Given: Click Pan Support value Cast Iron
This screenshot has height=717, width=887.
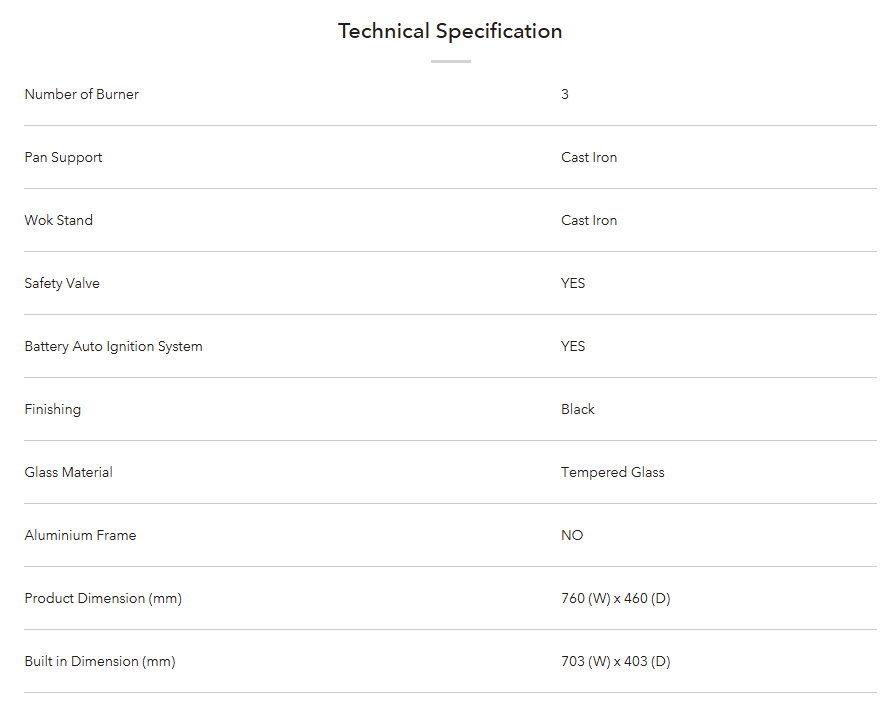Looking at the screenshot, I should (589, 157).
